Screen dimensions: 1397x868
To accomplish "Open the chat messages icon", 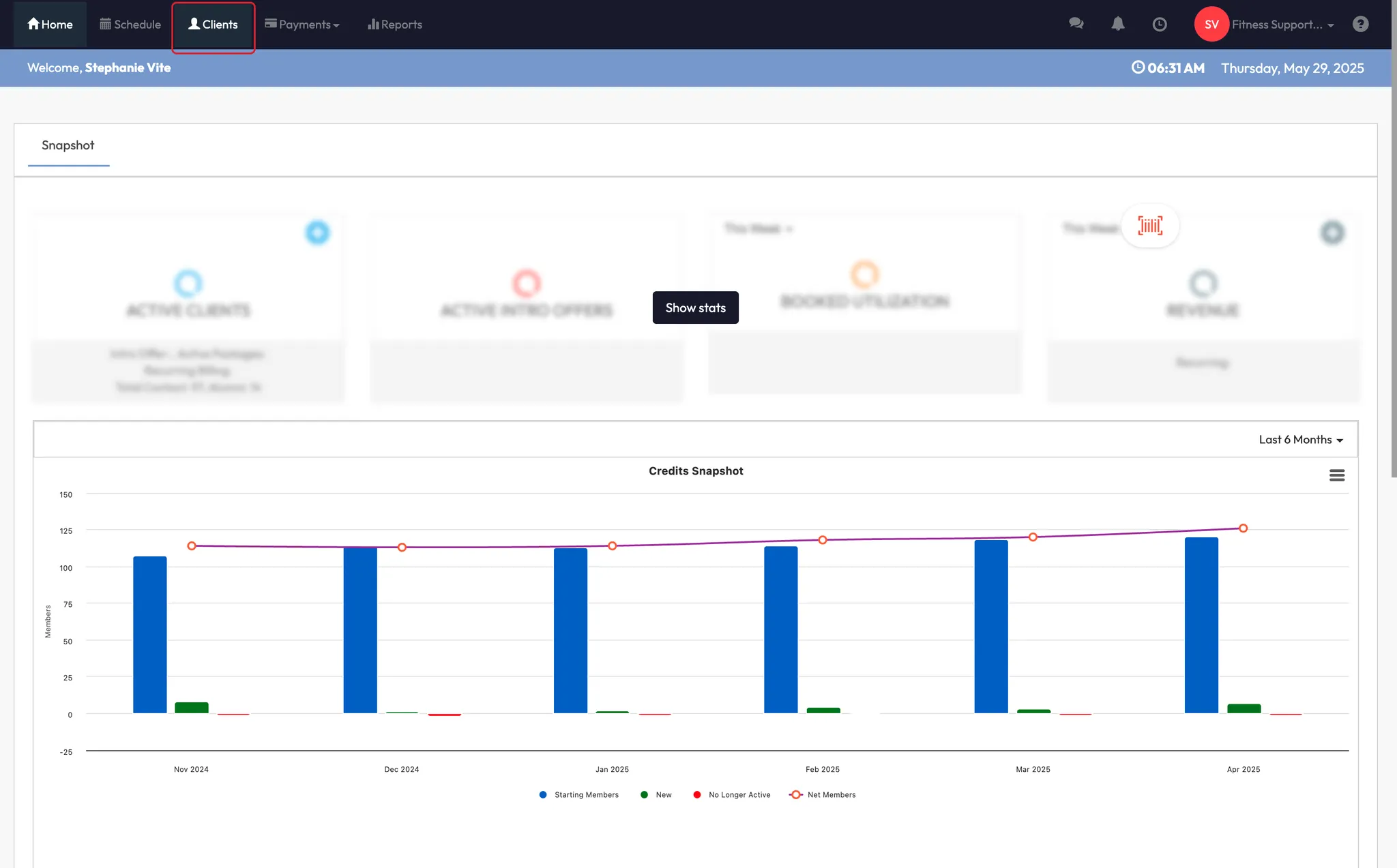I will coord(1076,24).
